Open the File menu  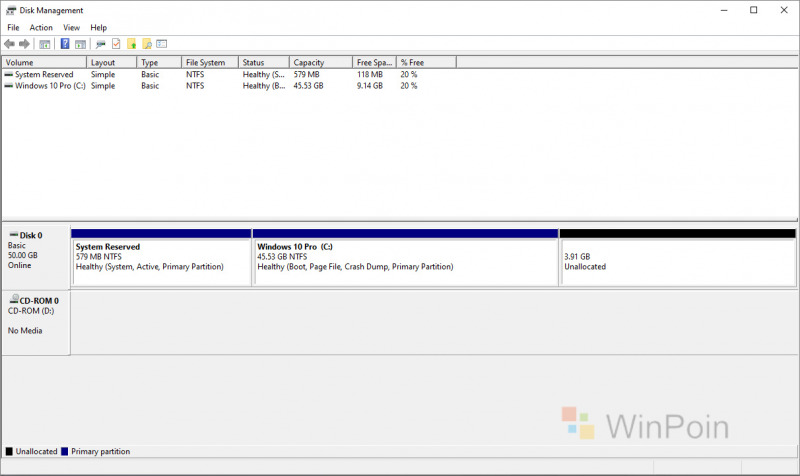point(13,28)
